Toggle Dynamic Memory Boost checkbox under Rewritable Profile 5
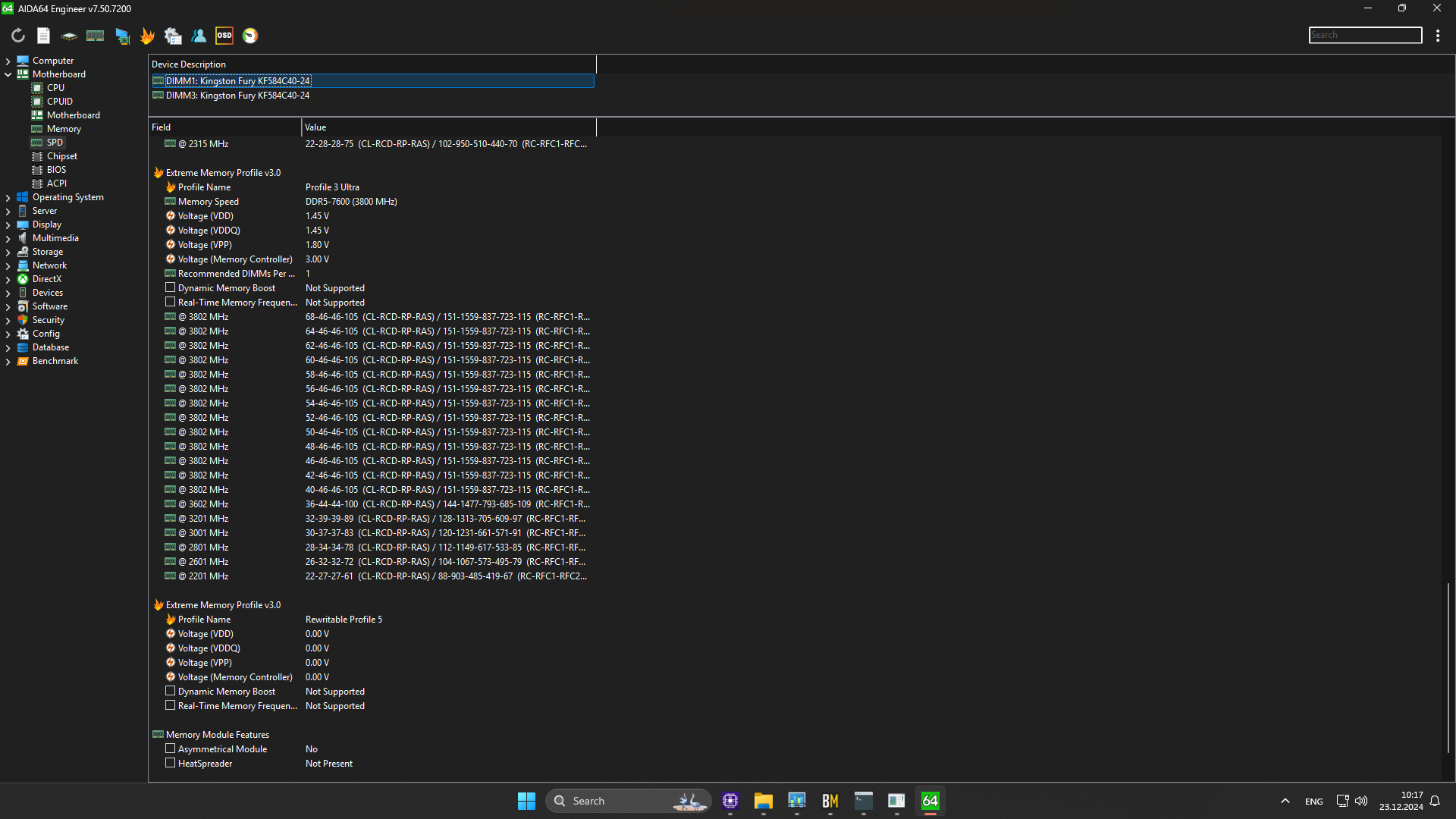1456x819 pixels. click(171, 692)
